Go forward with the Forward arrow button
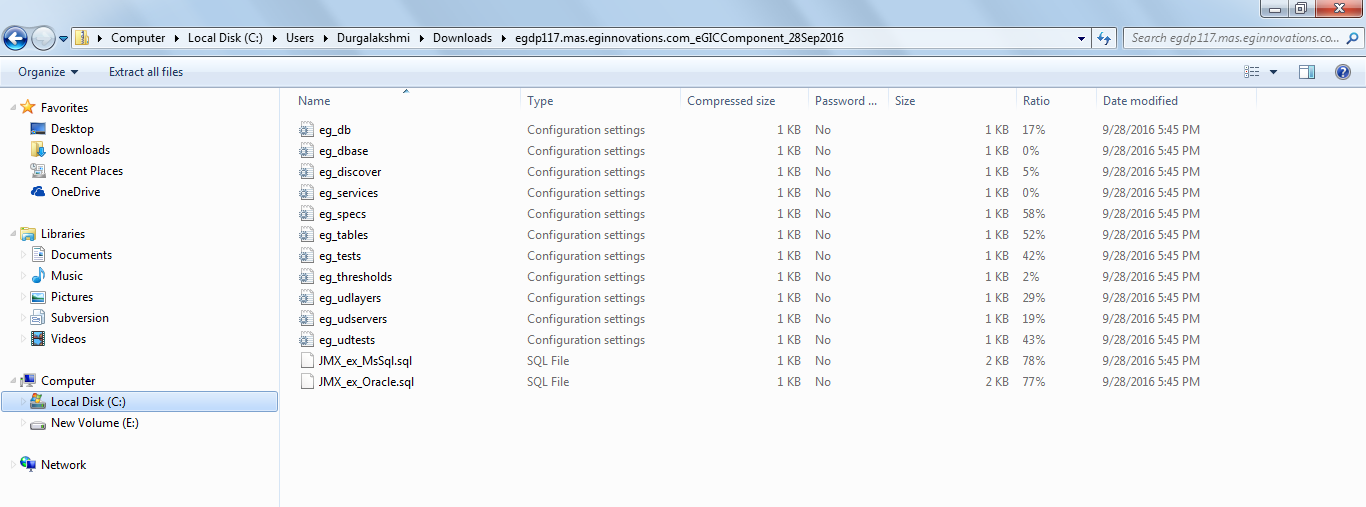This screenshot has height=507, width=1366. (44, 38)
